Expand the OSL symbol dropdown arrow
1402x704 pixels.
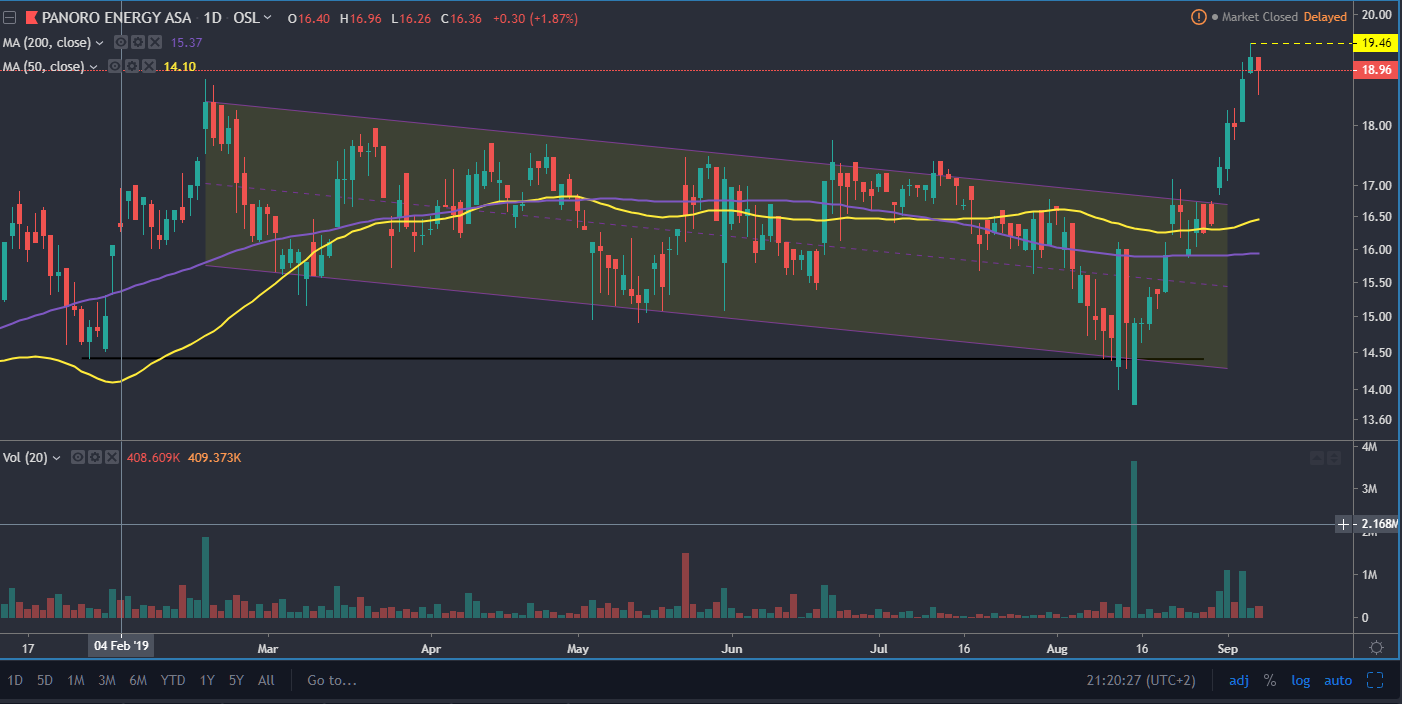[267, 18]
